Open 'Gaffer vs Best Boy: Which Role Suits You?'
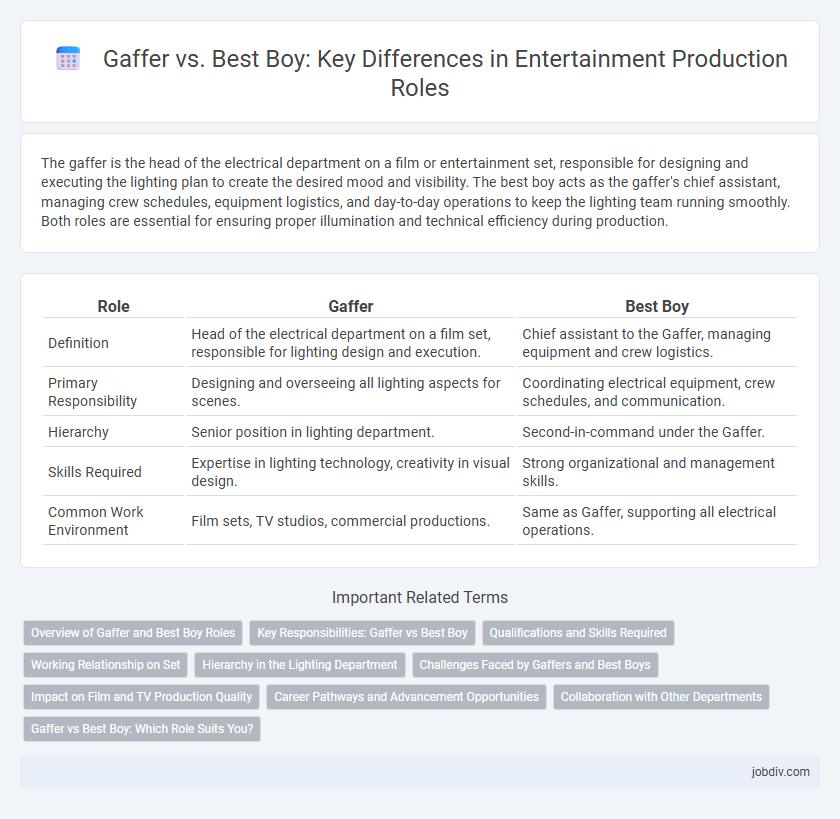Image resolution: width=840 pixels, height=819 pixels. (x=142, y=729)
